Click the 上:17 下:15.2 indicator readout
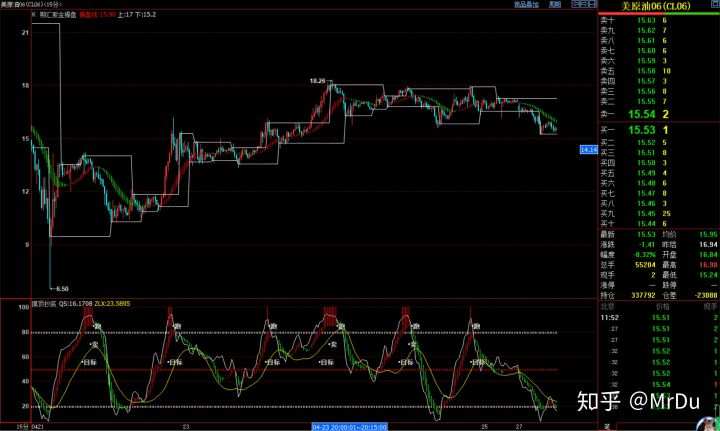720x431 pixels. (137, 15)
